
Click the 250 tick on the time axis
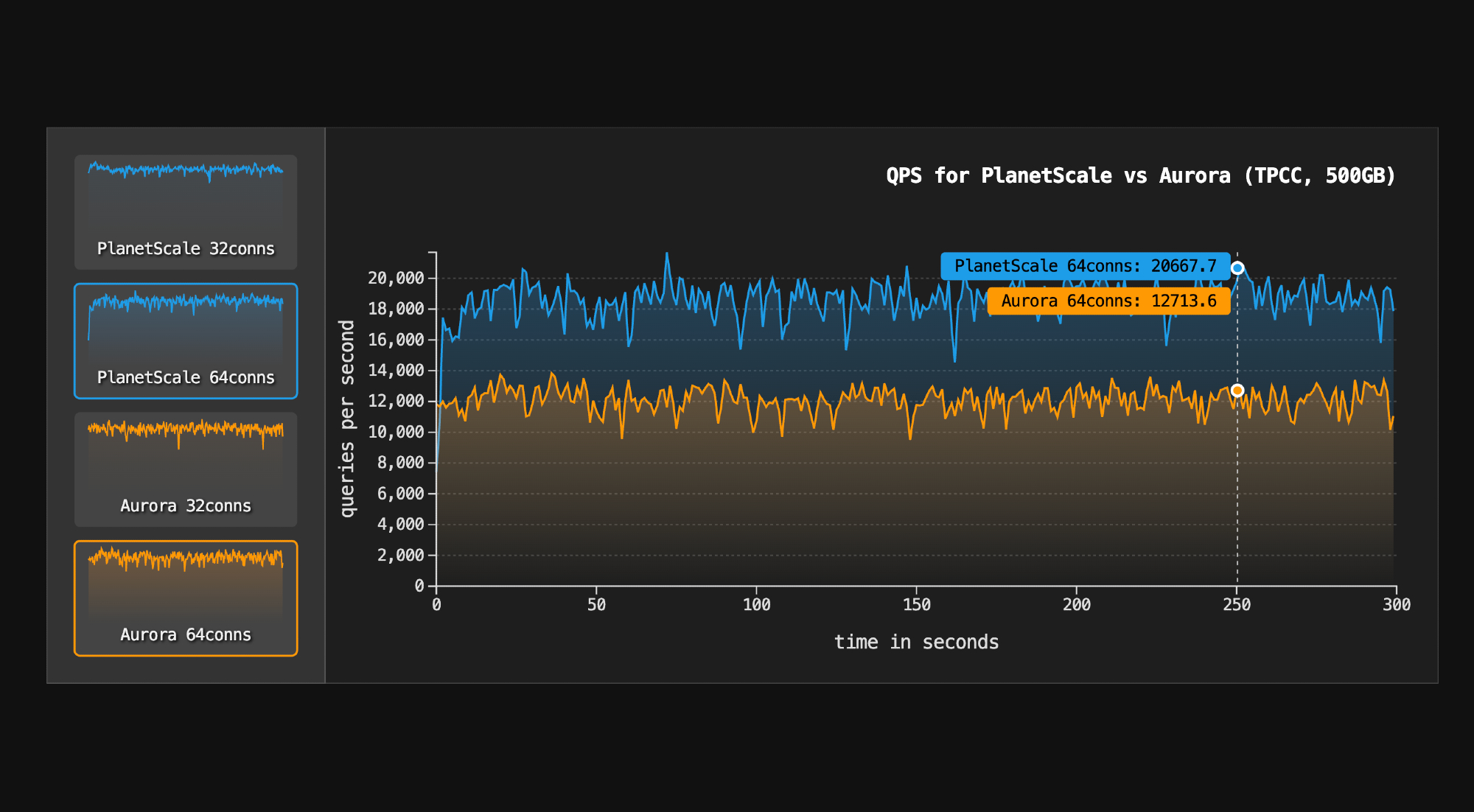click(1237, 605)
